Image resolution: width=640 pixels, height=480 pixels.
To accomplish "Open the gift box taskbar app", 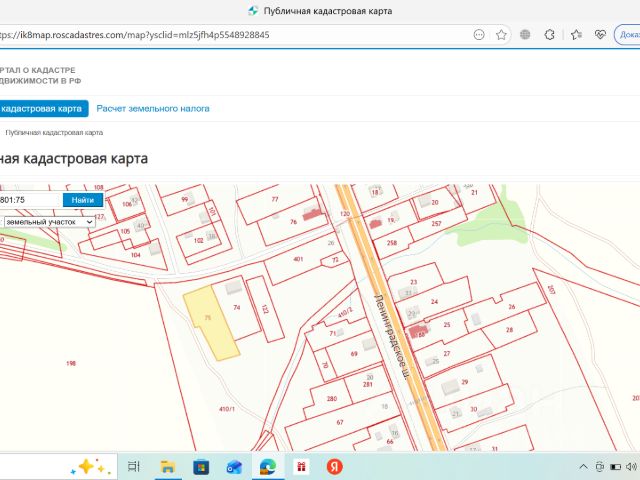I will 301,467.
